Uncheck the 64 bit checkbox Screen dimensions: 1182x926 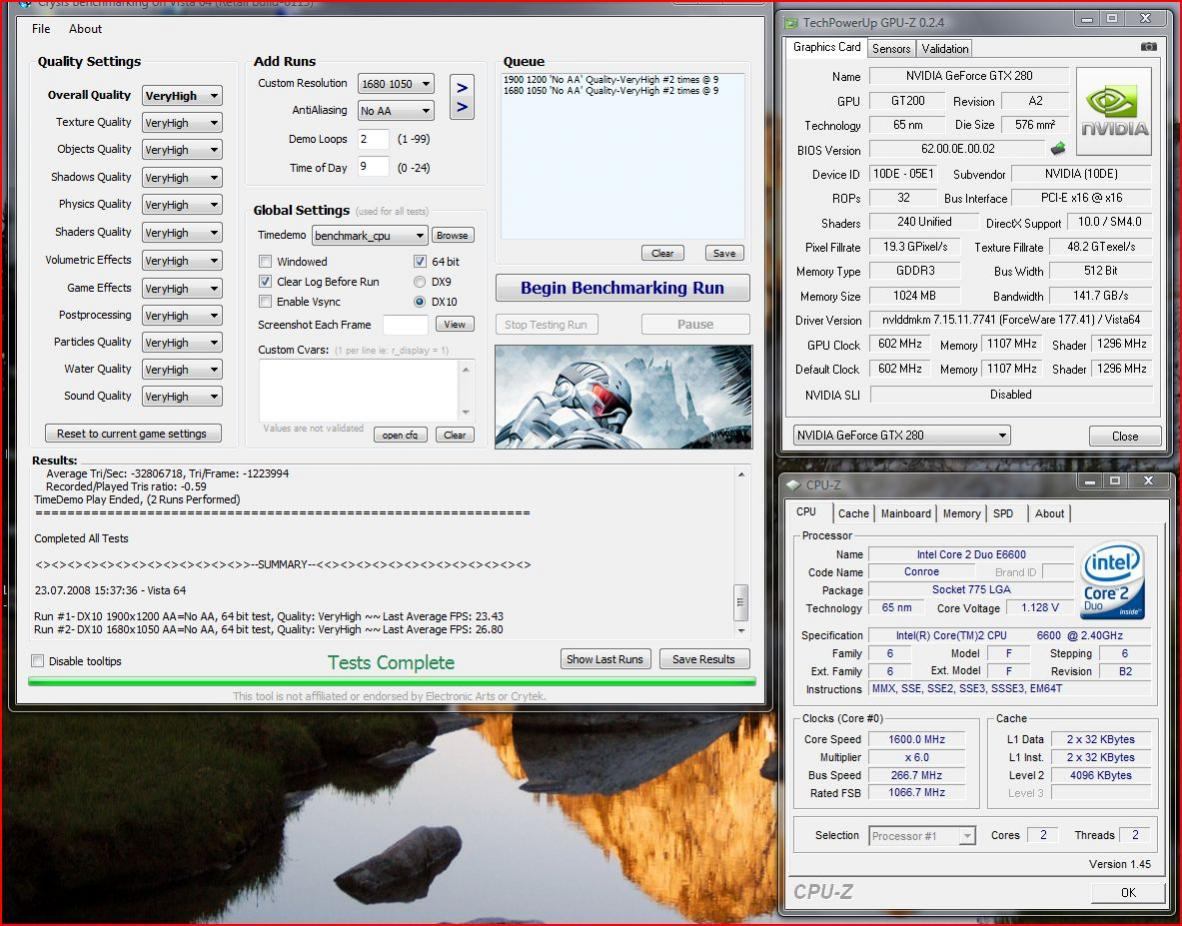click(x=420, y=262)
